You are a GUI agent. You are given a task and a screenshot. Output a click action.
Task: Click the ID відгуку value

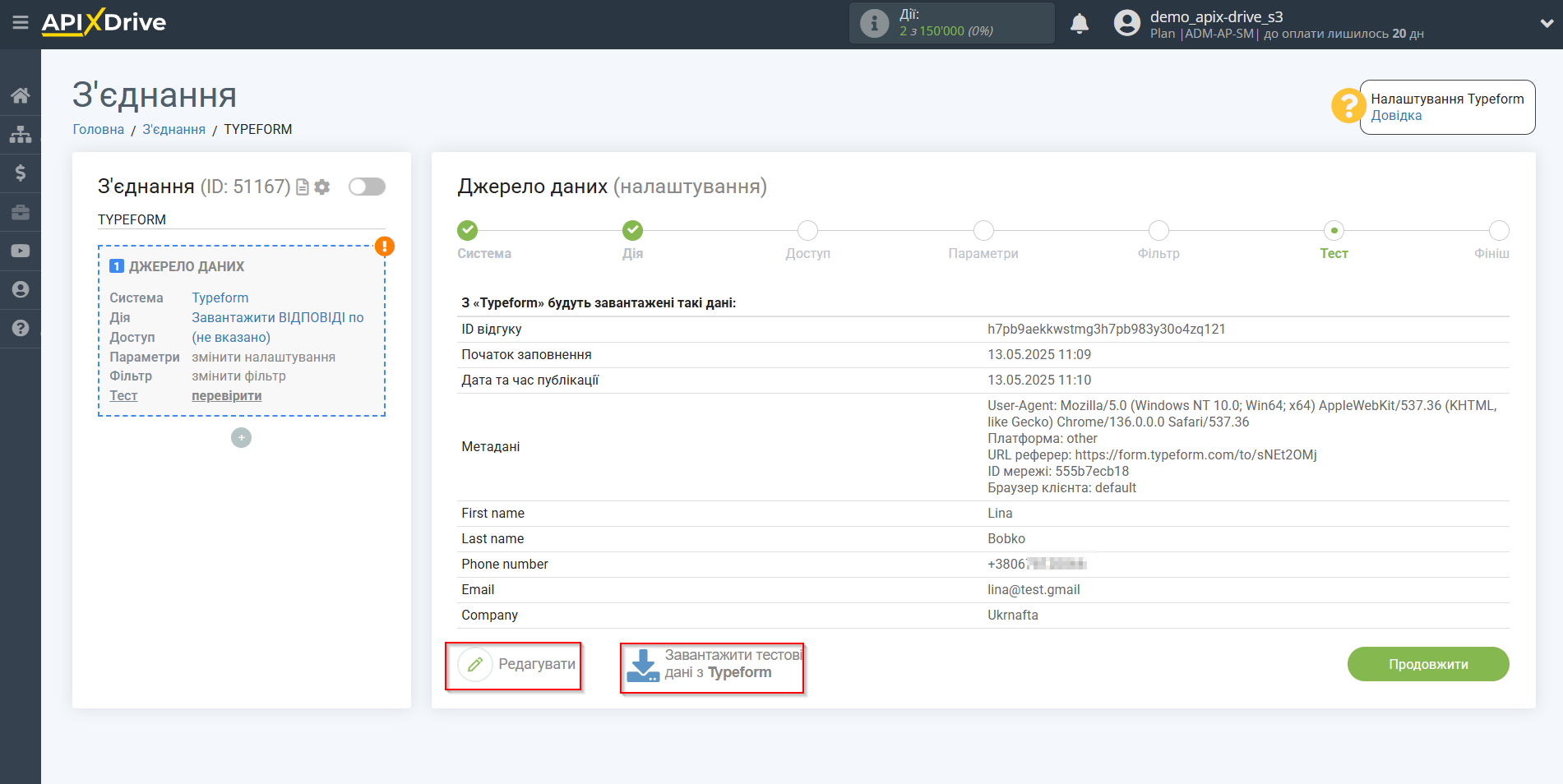[x=1107, y=329]
